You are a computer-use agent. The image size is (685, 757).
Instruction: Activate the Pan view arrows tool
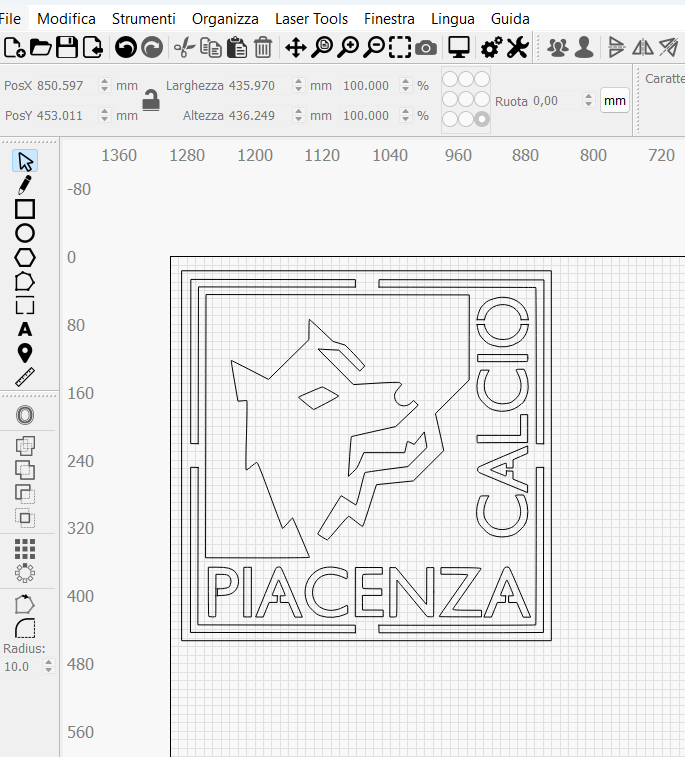pyautogui.click(x=295, y=48)
